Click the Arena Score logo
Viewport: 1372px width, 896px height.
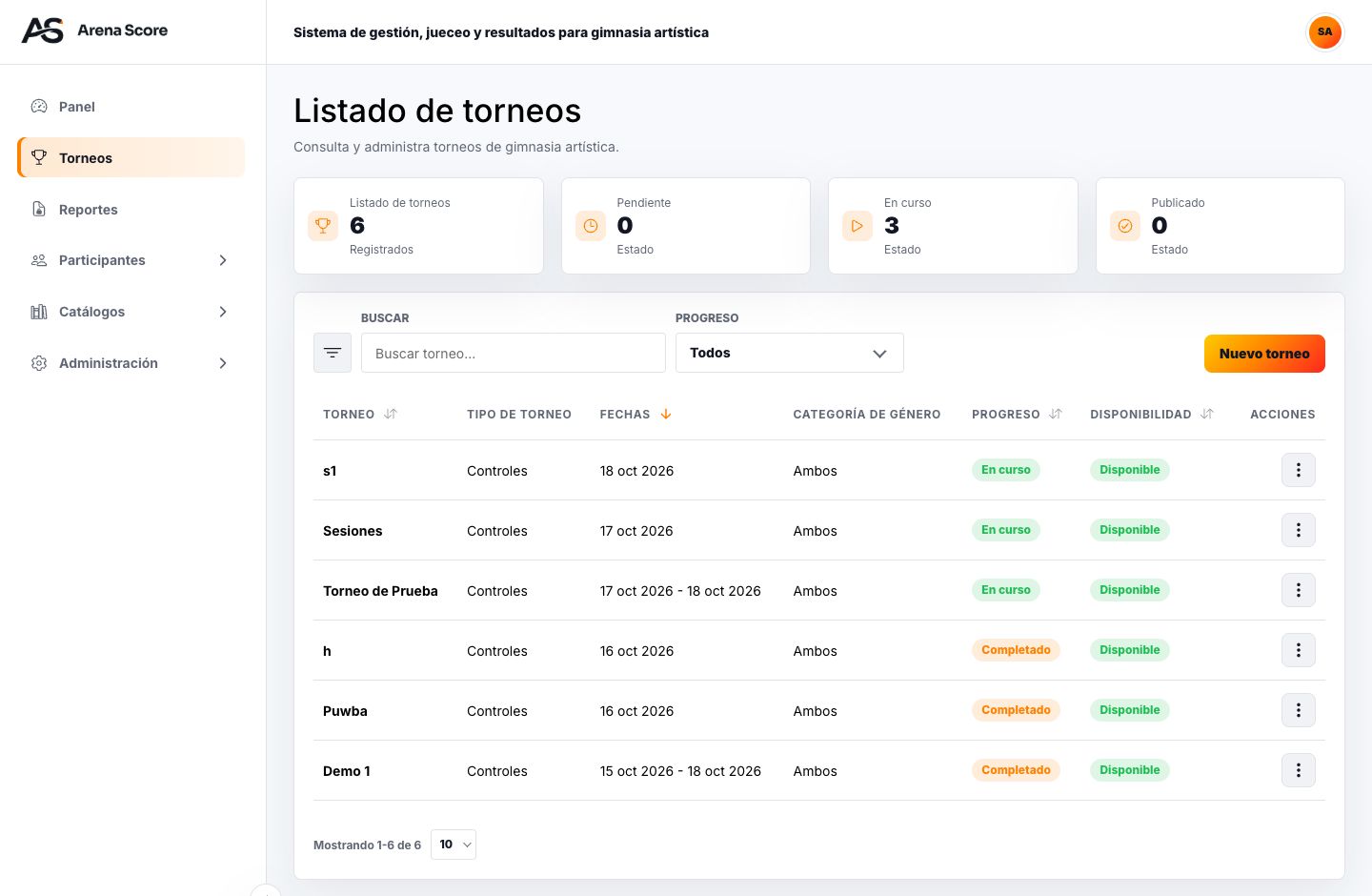point(94,31)
